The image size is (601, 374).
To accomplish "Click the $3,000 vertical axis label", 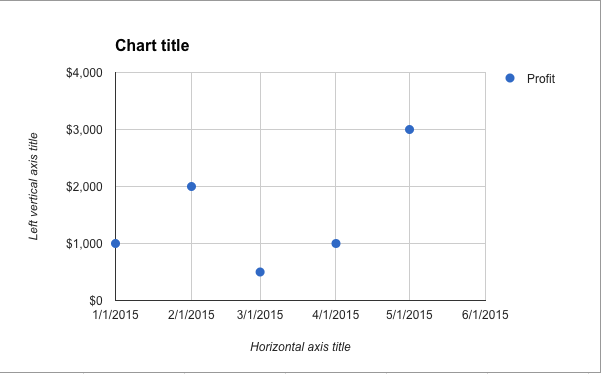I will [84, 130].
